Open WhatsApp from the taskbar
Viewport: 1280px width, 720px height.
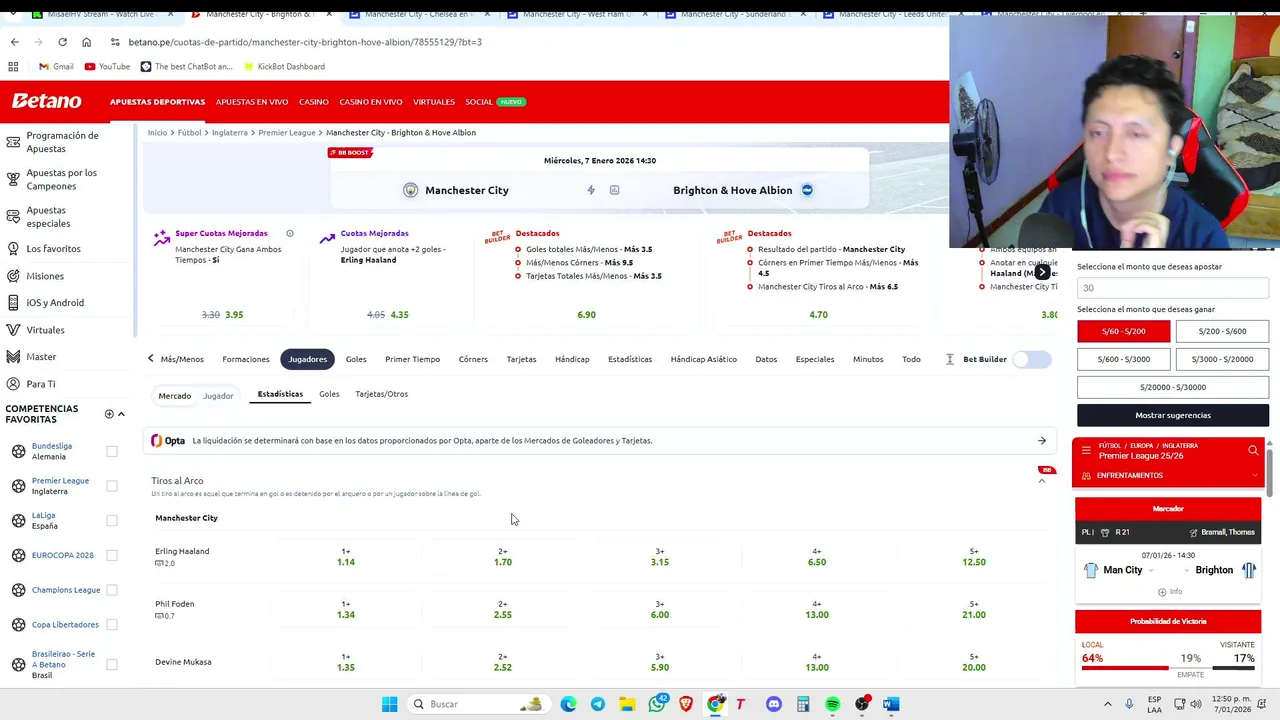click(657, 704)
